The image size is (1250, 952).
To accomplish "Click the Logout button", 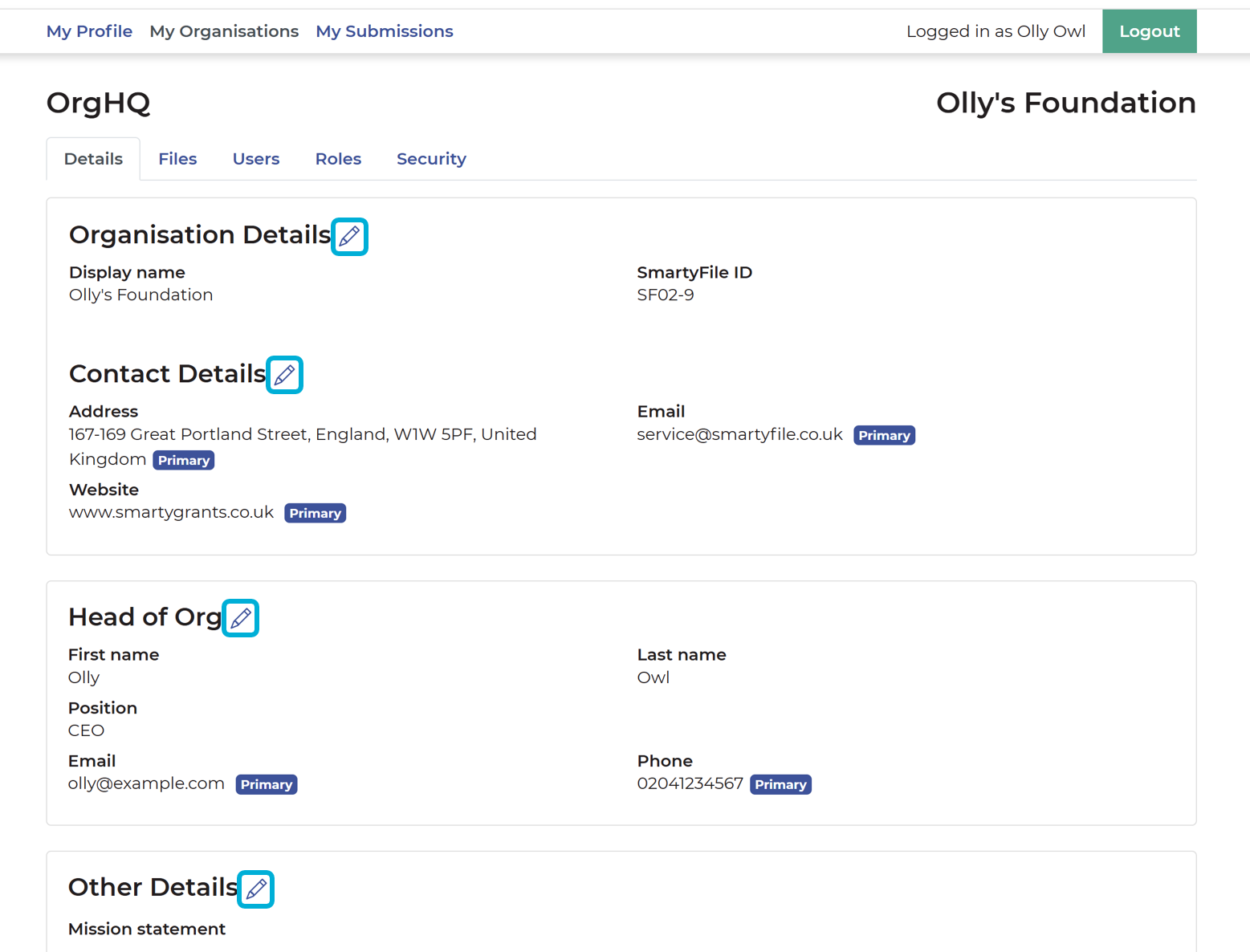I will click(x=1149, y=31).
